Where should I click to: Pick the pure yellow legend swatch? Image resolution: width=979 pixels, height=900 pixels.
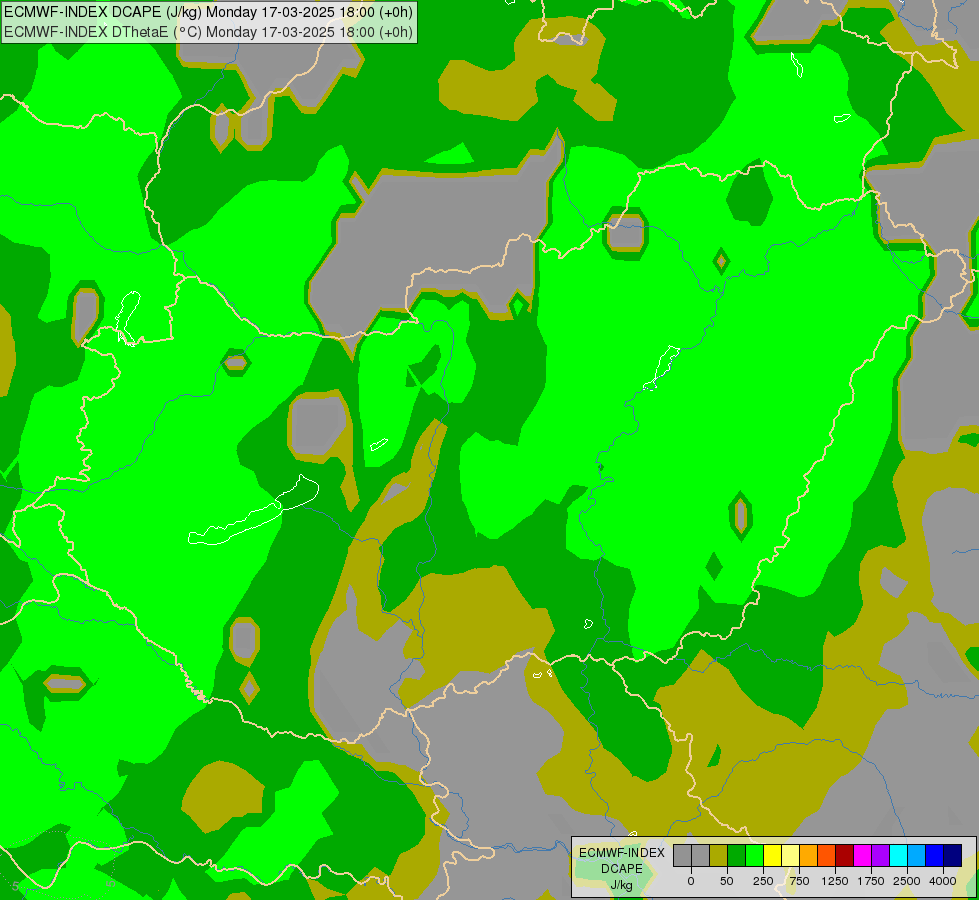pyautogui.click(x=772, y=856)
